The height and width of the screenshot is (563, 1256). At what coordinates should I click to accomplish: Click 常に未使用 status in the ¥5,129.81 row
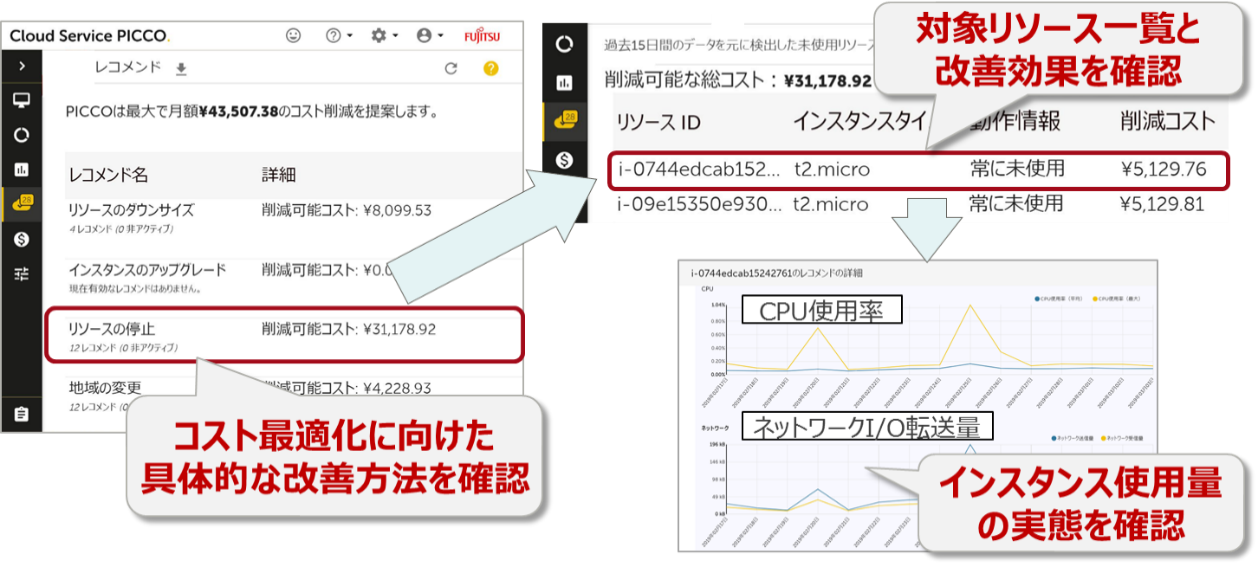tap(1017, 205)
